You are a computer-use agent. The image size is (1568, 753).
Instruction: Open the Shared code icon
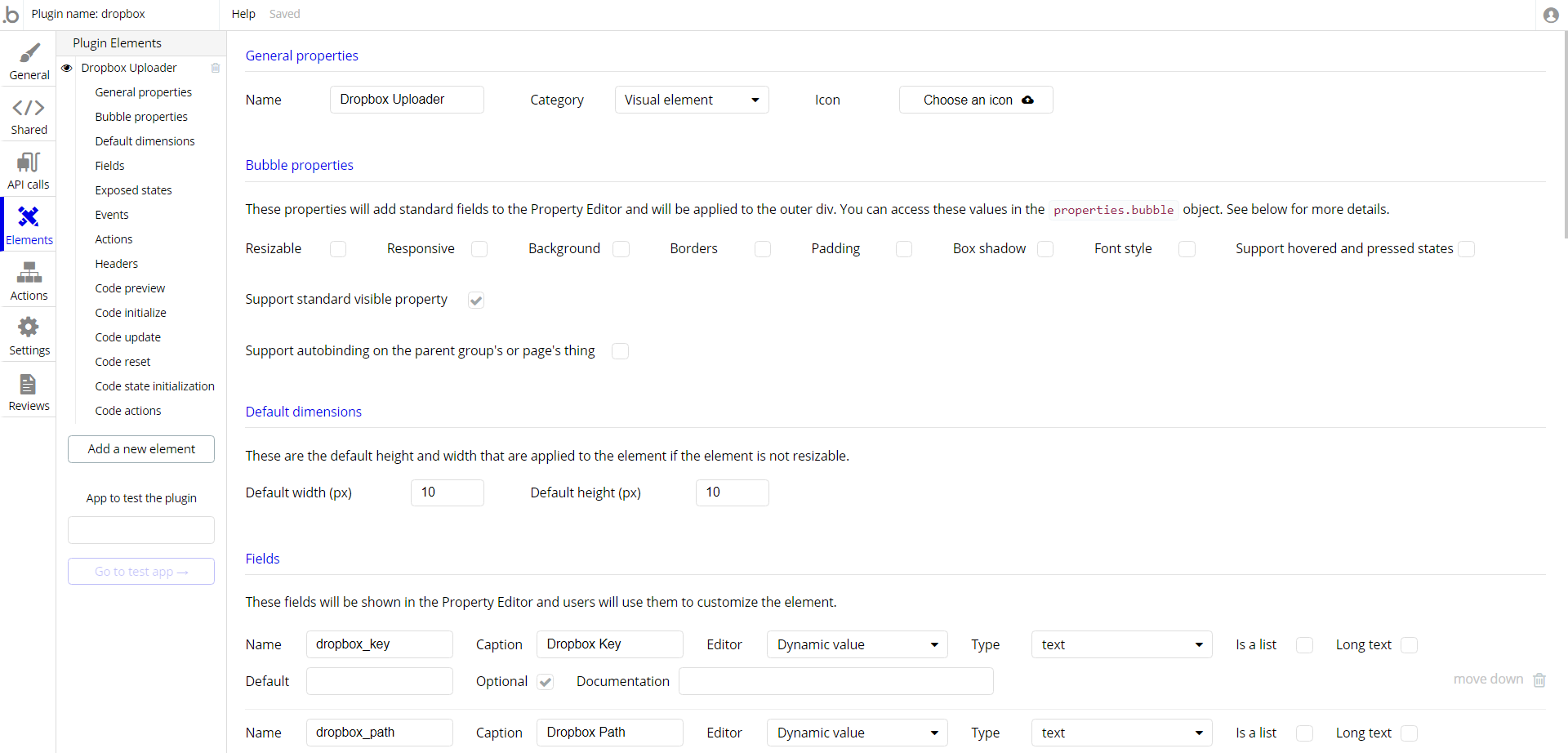(29, 109)
